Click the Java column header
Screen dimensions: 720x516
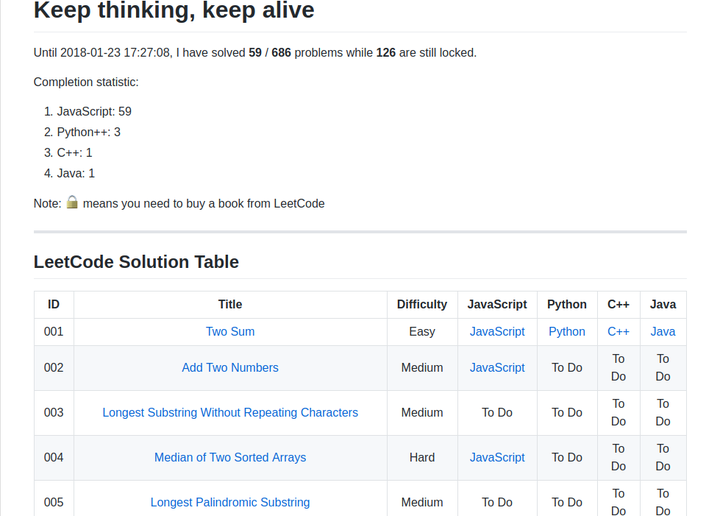[663, 304]
